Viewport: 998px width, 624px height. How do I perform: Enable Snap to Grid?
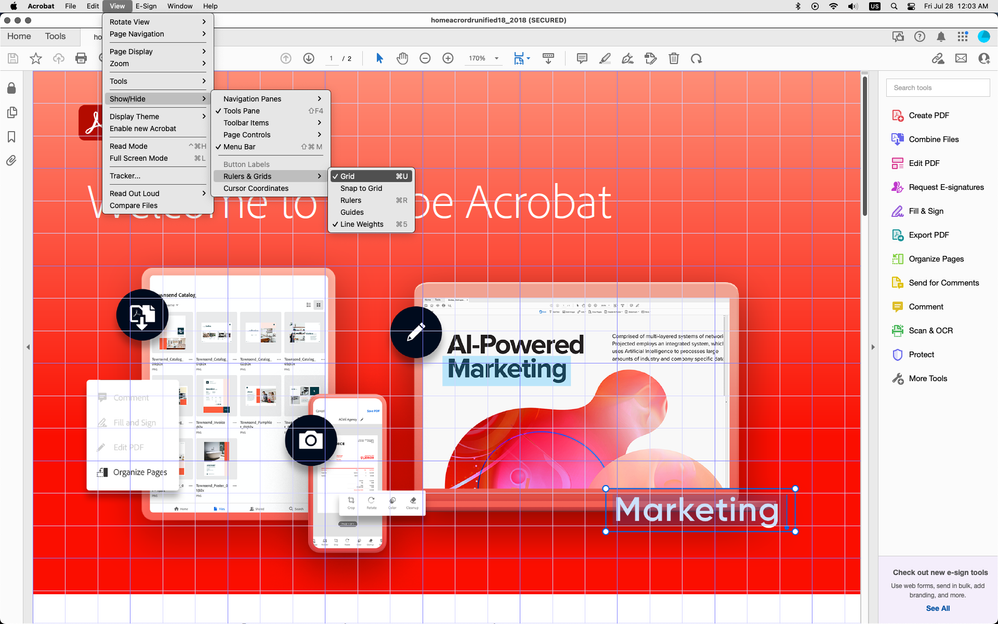click(371, 188)
